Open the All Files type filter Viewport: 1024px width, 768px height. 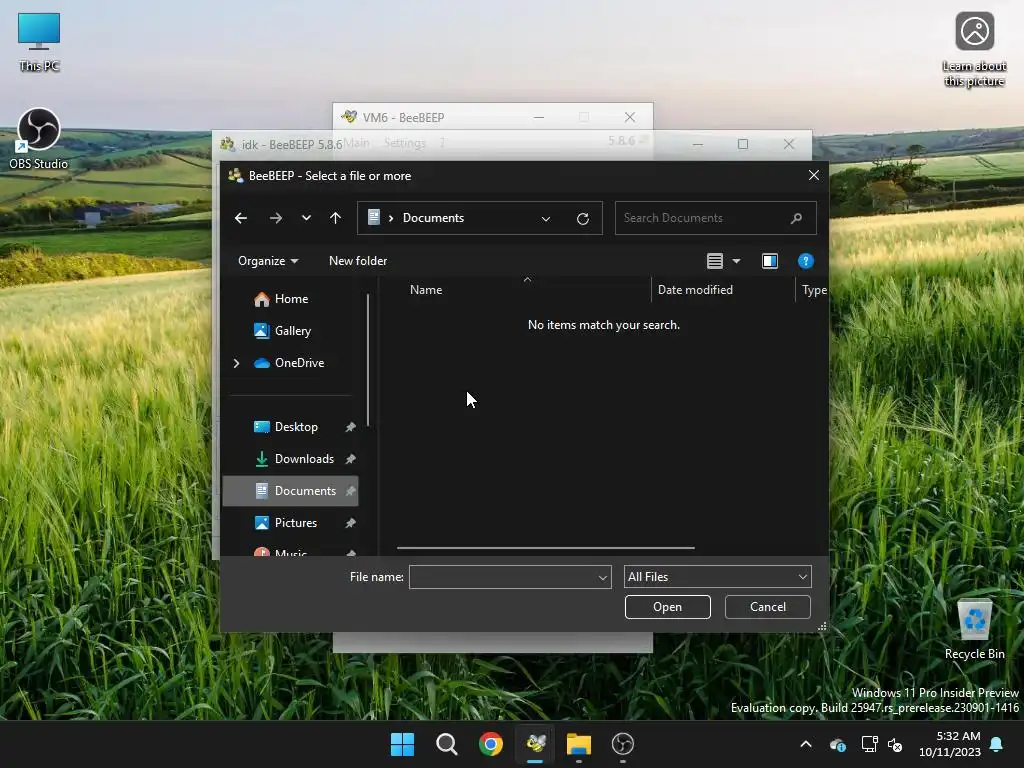point(718,577)
